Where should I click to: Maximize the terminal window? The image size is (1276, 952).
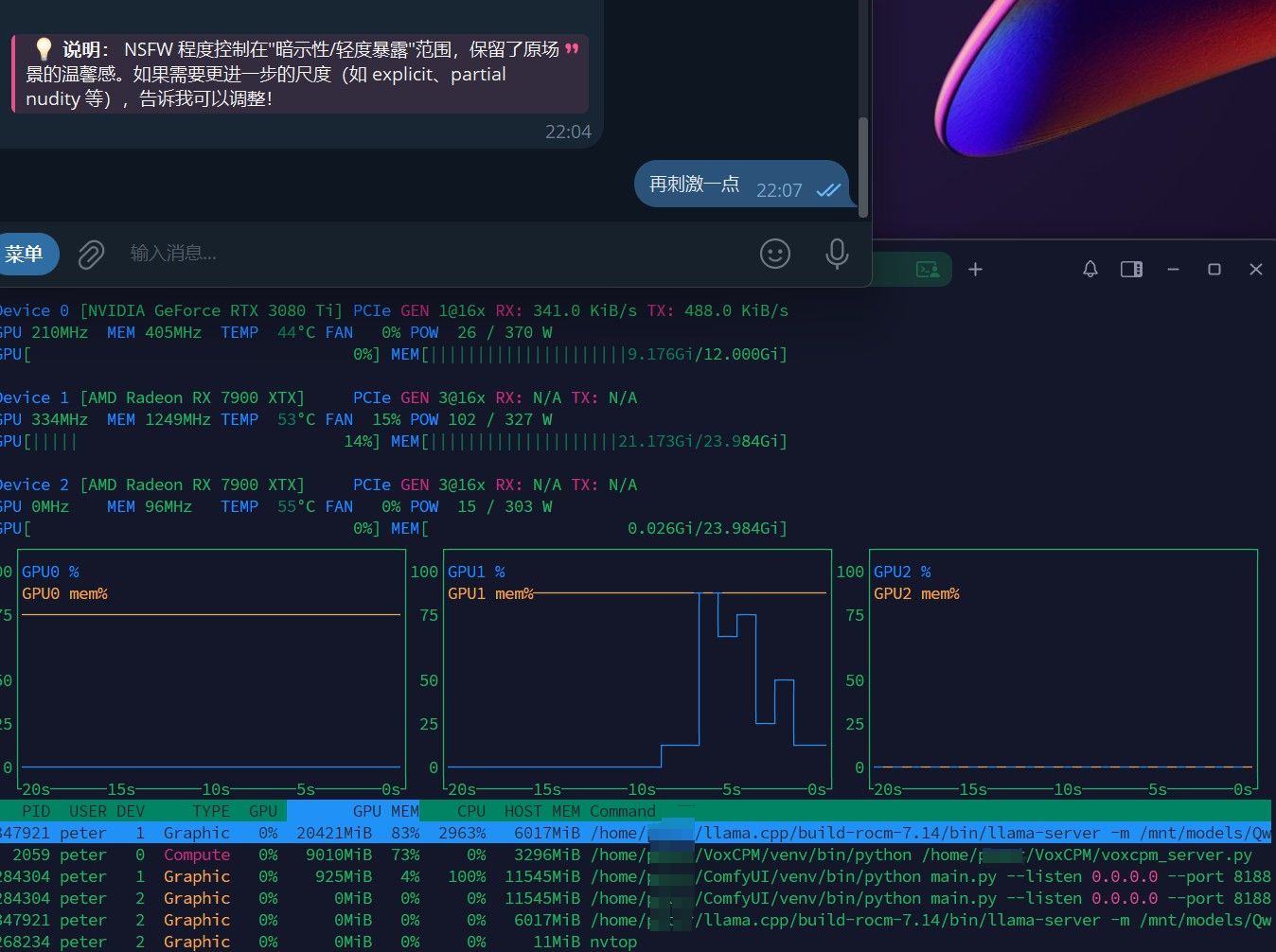(x=1214, y=270)
